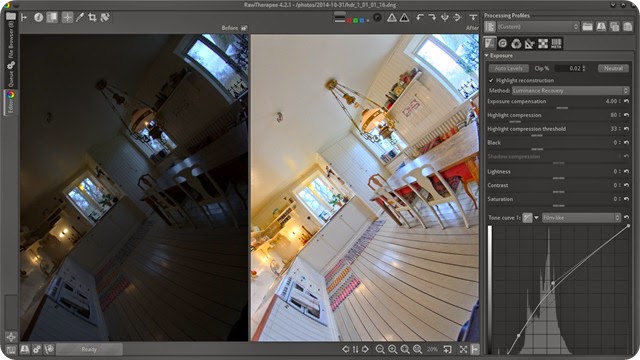Open the image info overlay icon
This screenshot has height=360, width=640.
[x=38, y=18]
